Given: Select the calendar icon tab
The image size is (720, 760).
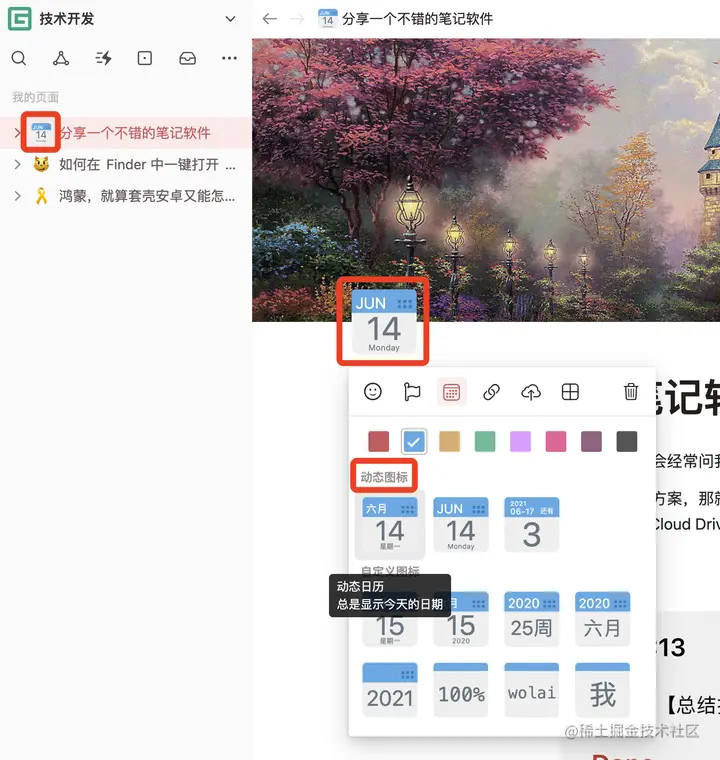Looking at the screenshot, I should [x=451, y=392].
